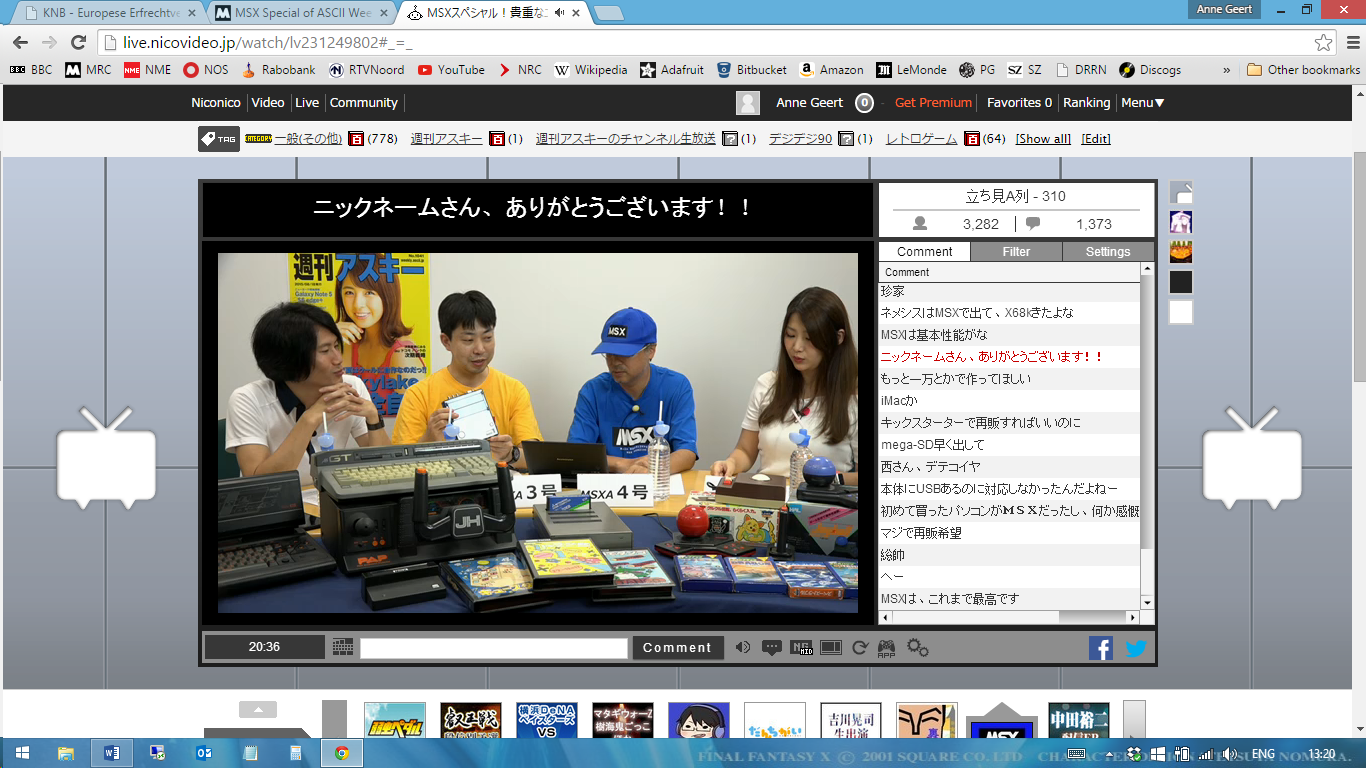This screenshot has width=1366, height=768.
Task: Open the game controller APP icon
Action: 887,648
